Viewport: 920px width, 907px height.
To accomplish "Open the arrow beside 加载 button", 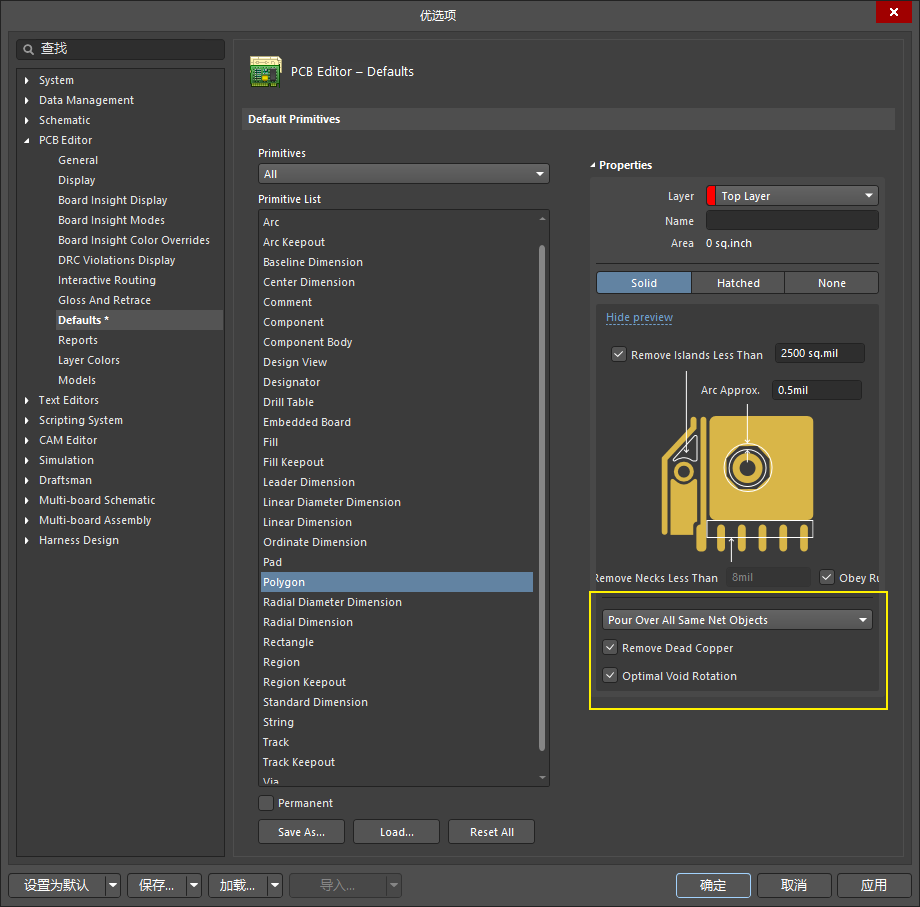I will point(274,885).
